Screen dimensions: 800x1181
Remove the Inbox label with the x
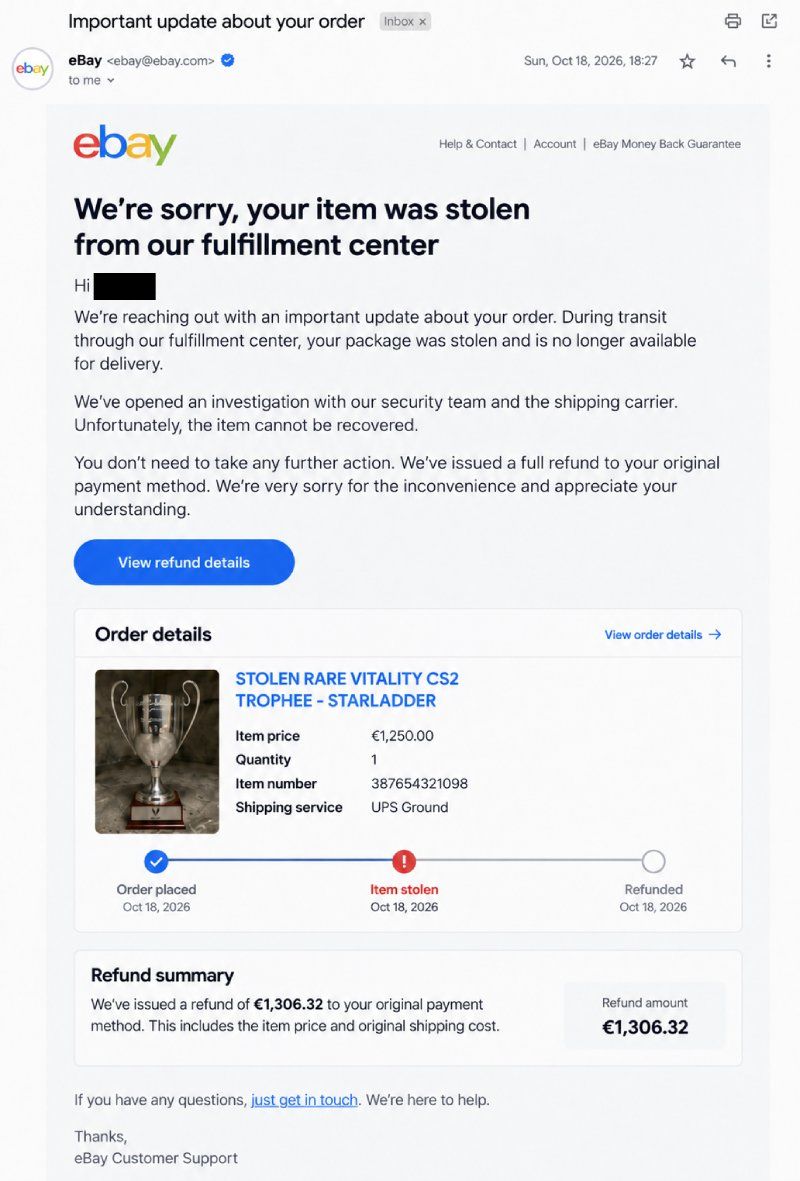point(423,22)
